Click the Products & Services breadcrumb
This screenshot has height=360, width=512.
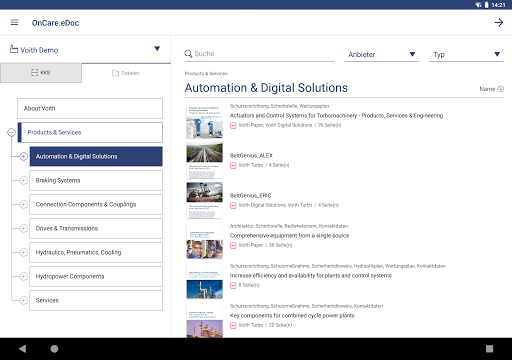pos(206,73)
